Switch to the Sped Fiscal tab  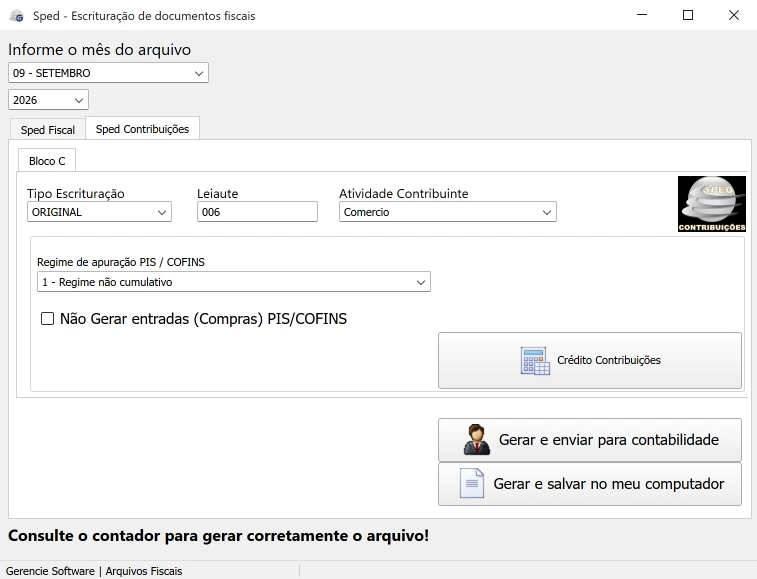coord(48,130)
